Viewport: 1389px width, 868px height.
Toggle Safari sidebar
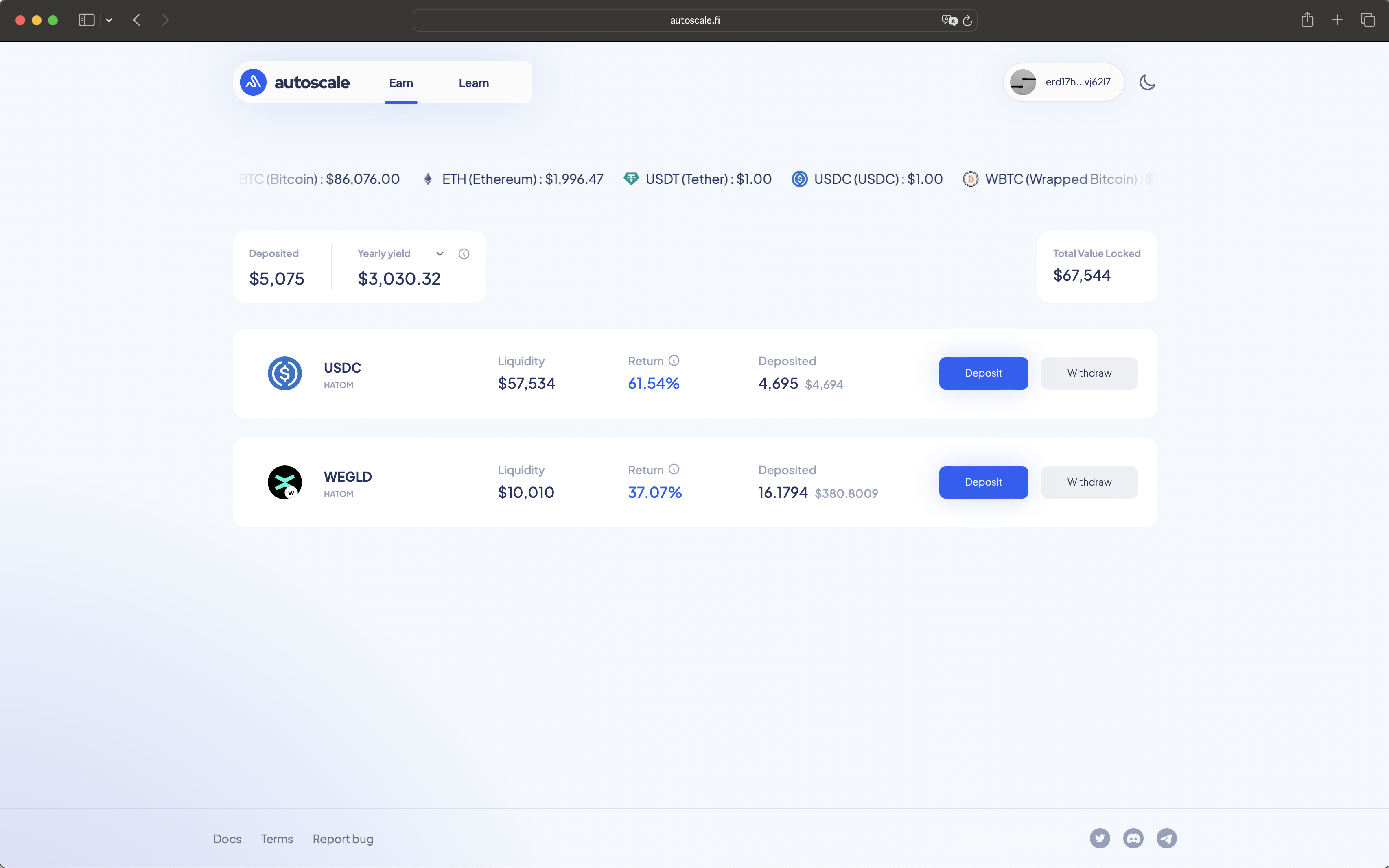tap(86, 20)
